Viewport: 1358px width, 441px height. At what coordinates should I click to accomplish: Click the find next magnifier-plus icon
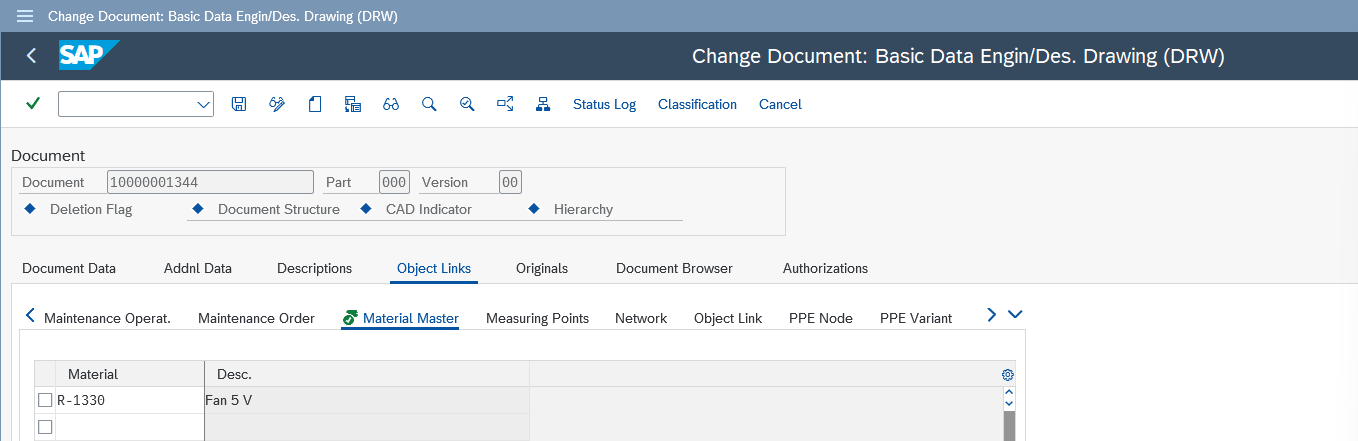pos(467,104)
